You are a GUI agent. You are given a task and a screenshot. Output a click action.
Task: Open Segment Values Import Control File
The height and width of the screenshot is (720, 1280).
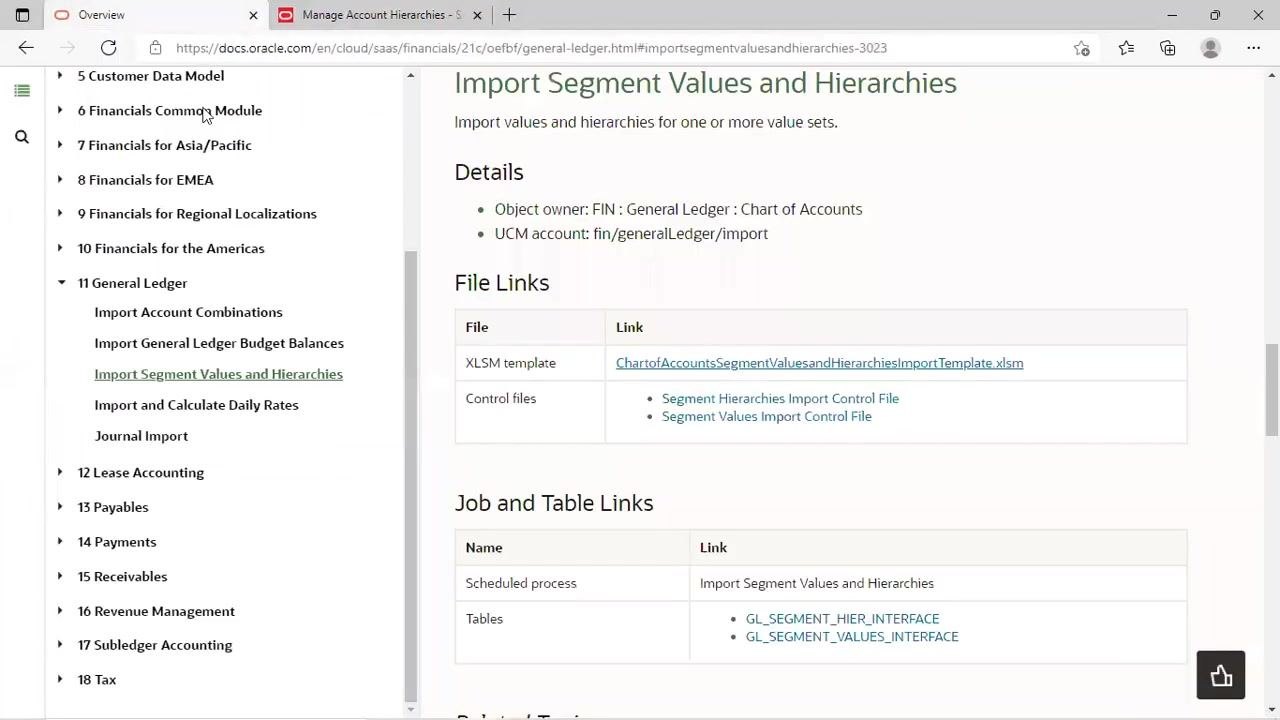point(767,416)
